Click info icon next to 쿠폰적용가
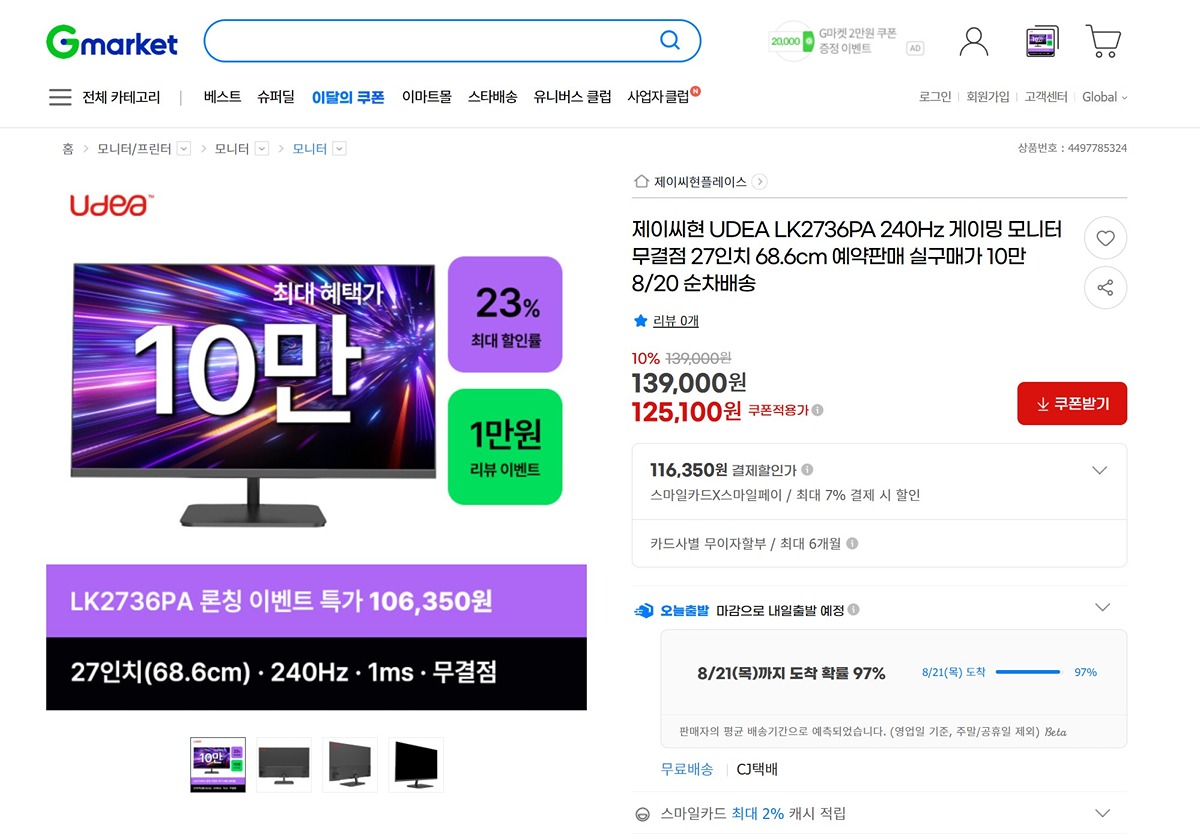1200x834 pixels. click(818, 410)
